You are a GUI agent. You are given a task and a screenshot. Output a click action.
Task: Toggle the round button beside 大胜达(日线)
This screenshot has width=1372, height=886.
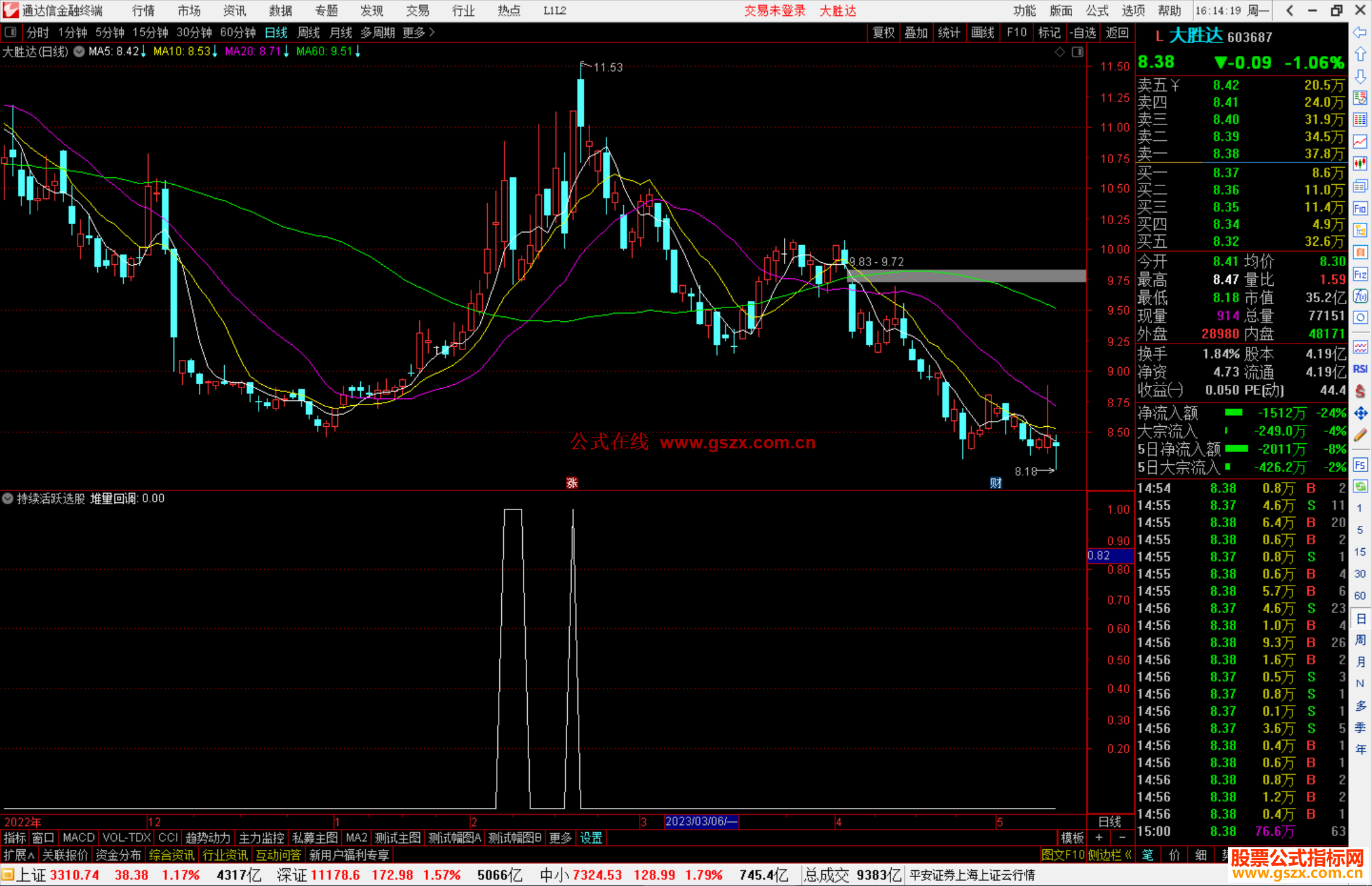79,52
